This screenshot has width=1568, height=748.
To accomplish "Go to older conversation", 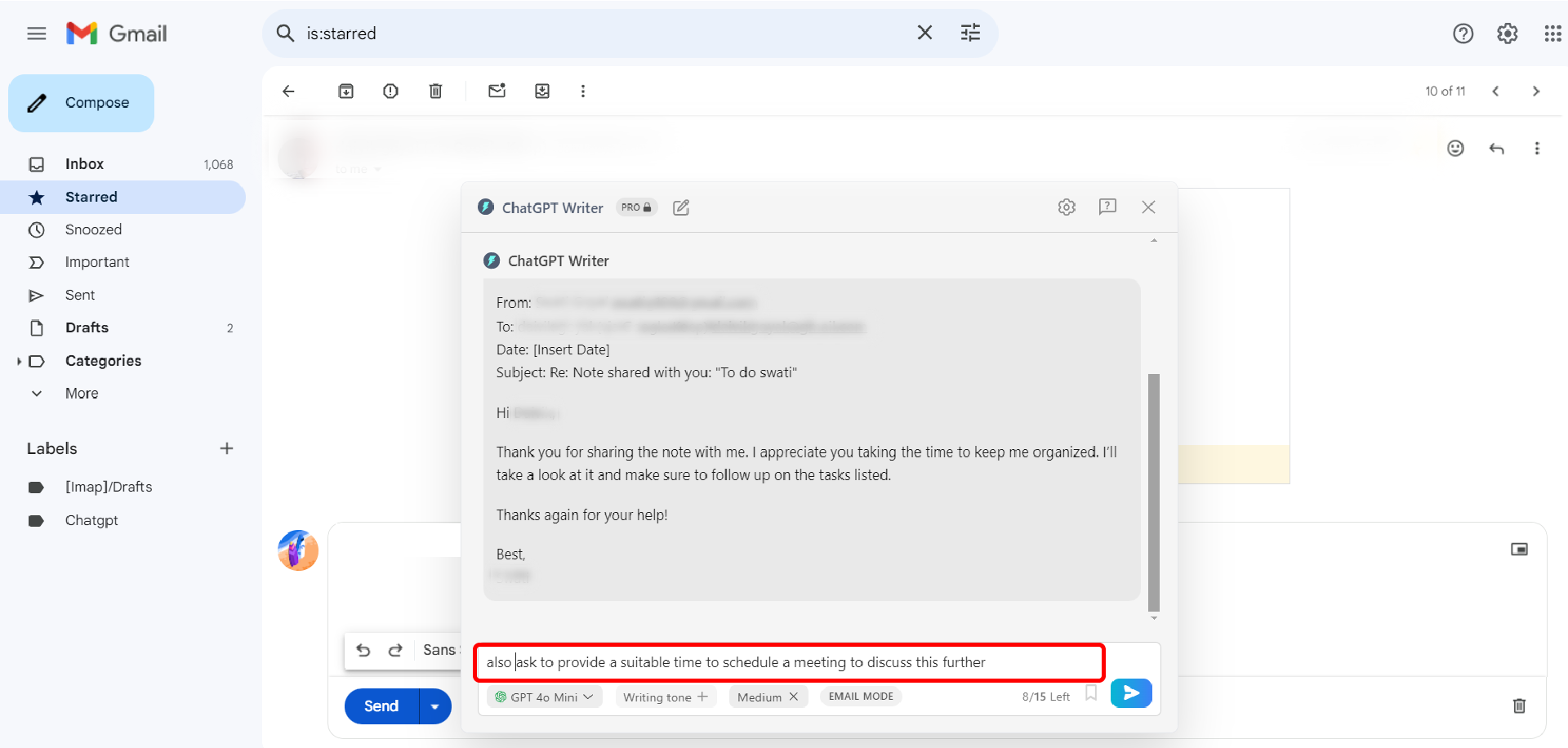I will click(x=1535, y=91).
